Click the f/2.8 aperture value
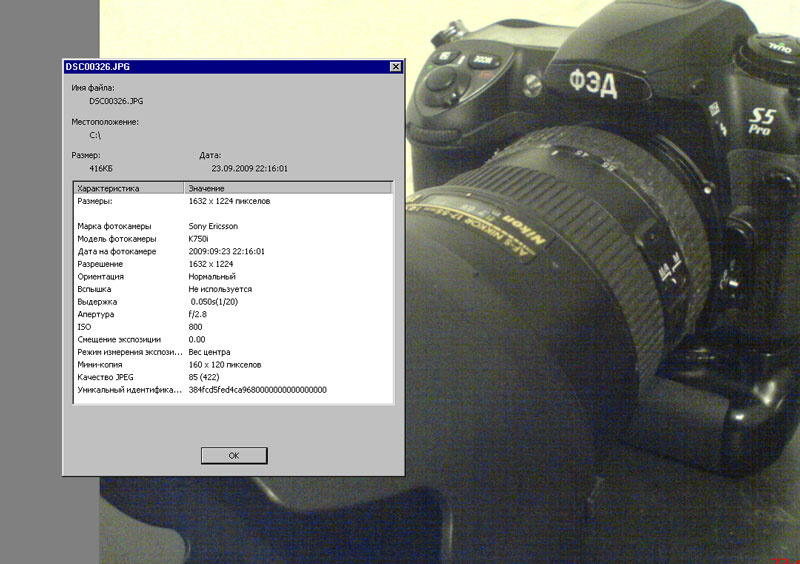Screen dimensions: 800x564 tap(197, 314)
